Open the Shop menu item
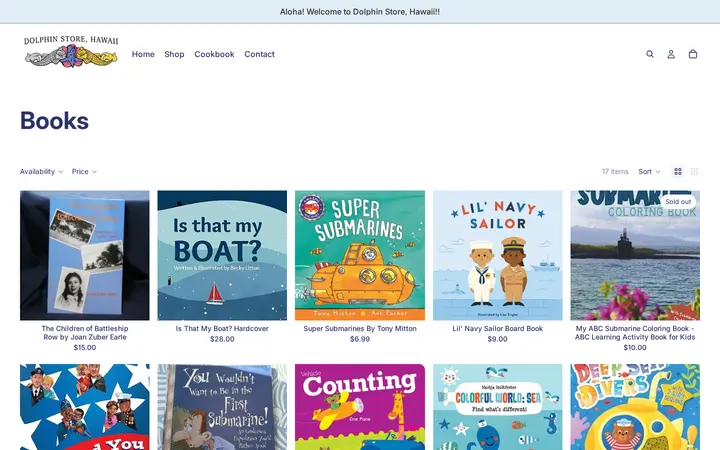The width and height of the screenshot is (720, 450). tap(174, 54)
